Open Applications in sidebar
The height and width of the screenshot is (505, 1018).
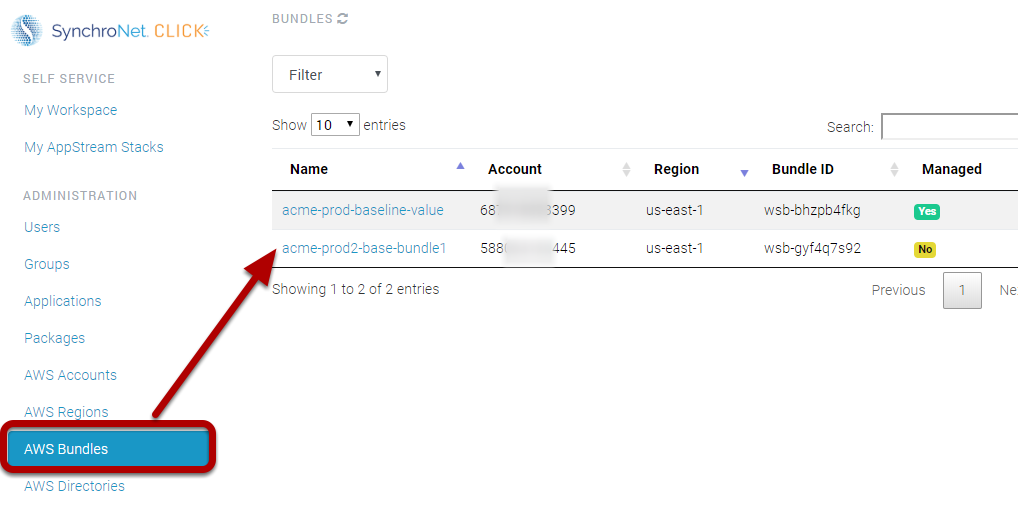pyautogui.click(x=63, y=301)
